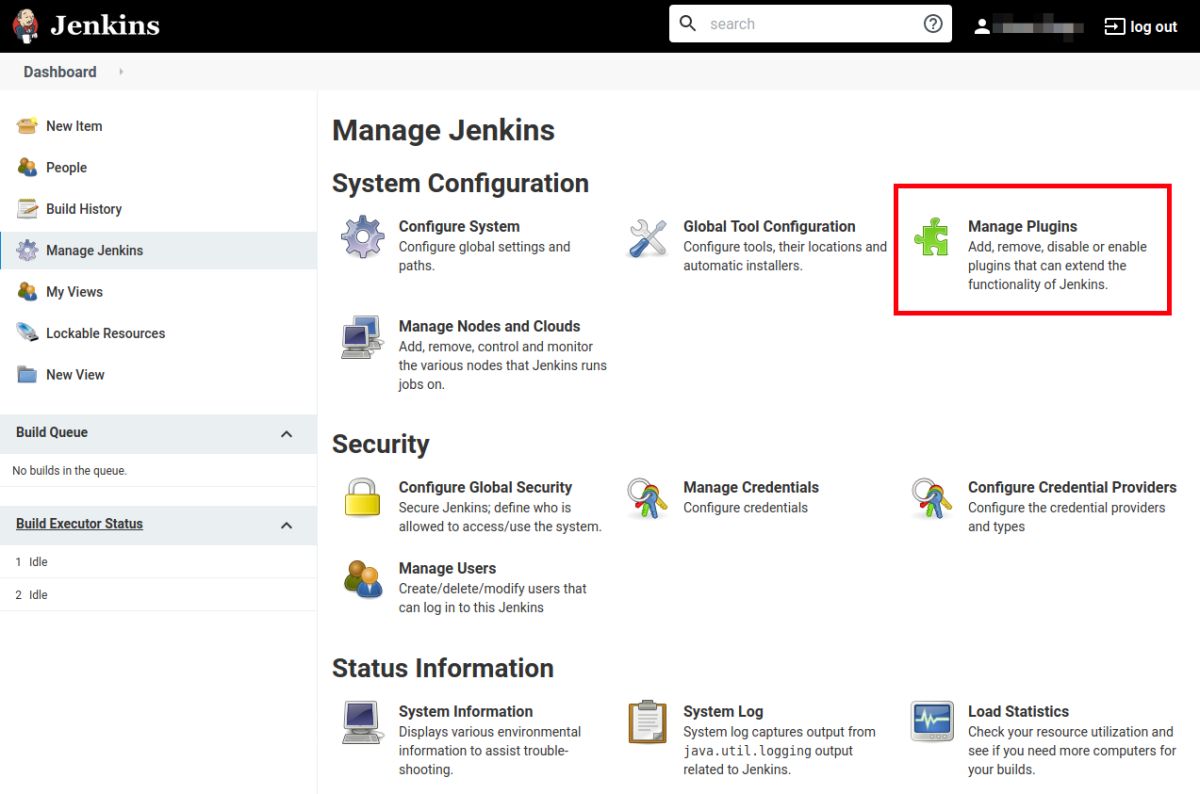
Task: Click the Manage Users people icon
Action: [x=362, y=579]
